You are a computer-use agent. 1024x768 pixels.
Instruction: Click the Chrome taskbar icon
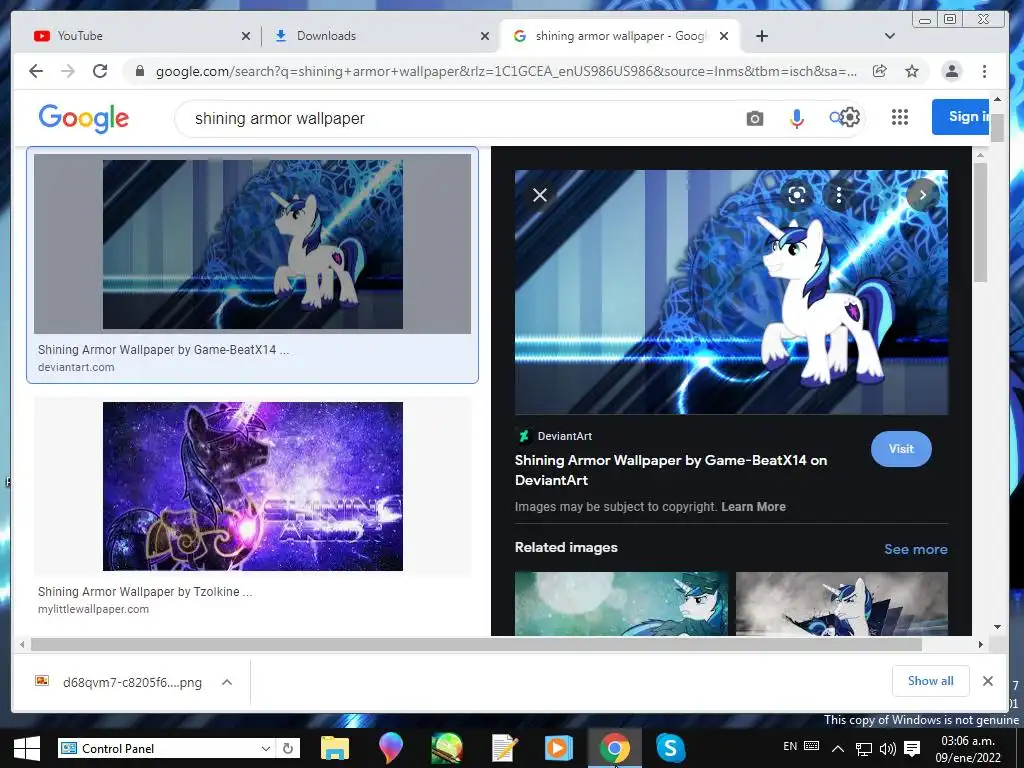(615, 748)
